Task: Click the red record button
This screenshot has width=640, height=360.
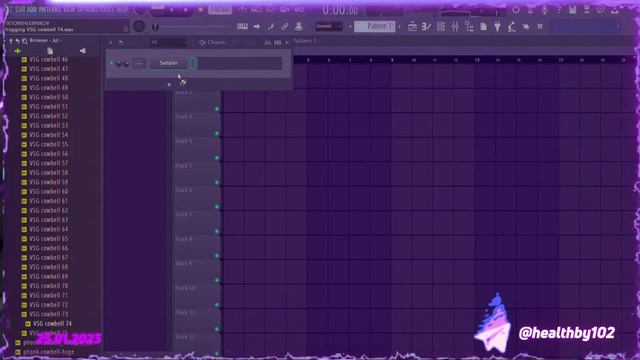Action: pos(200,10)
